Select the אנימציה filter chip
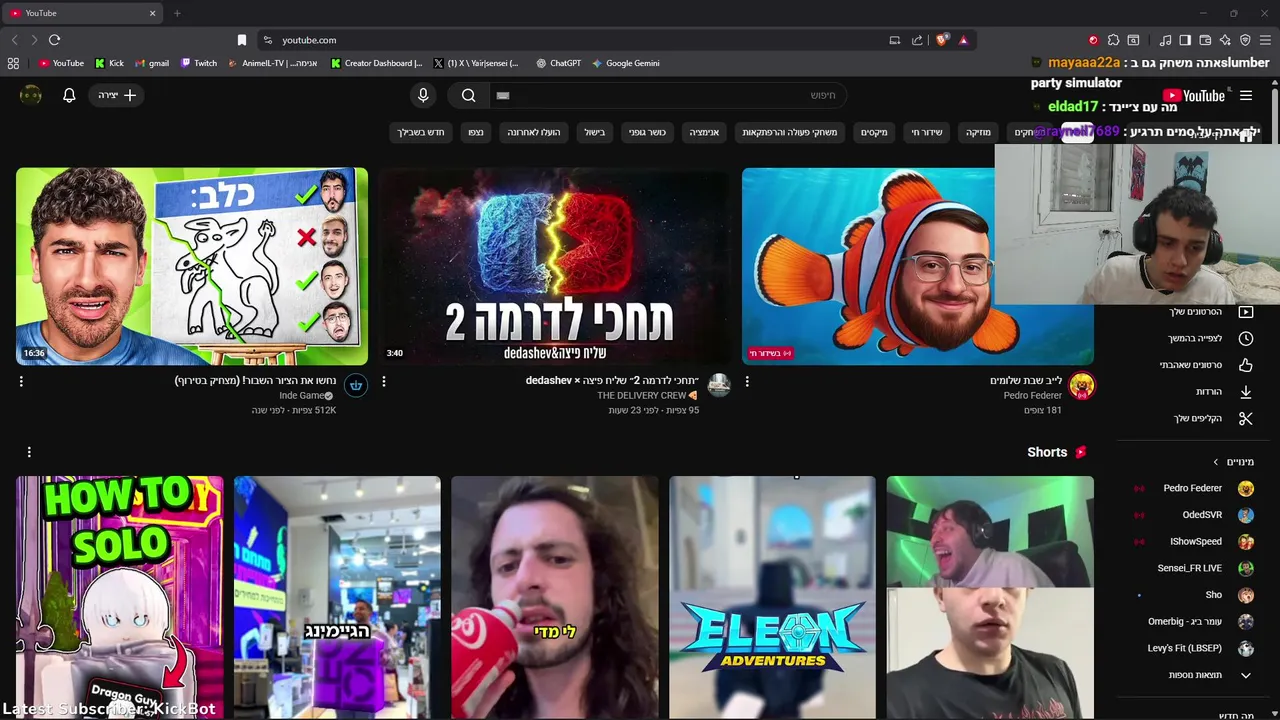The height and width of the screenshot is (720, 1280). 705,132
